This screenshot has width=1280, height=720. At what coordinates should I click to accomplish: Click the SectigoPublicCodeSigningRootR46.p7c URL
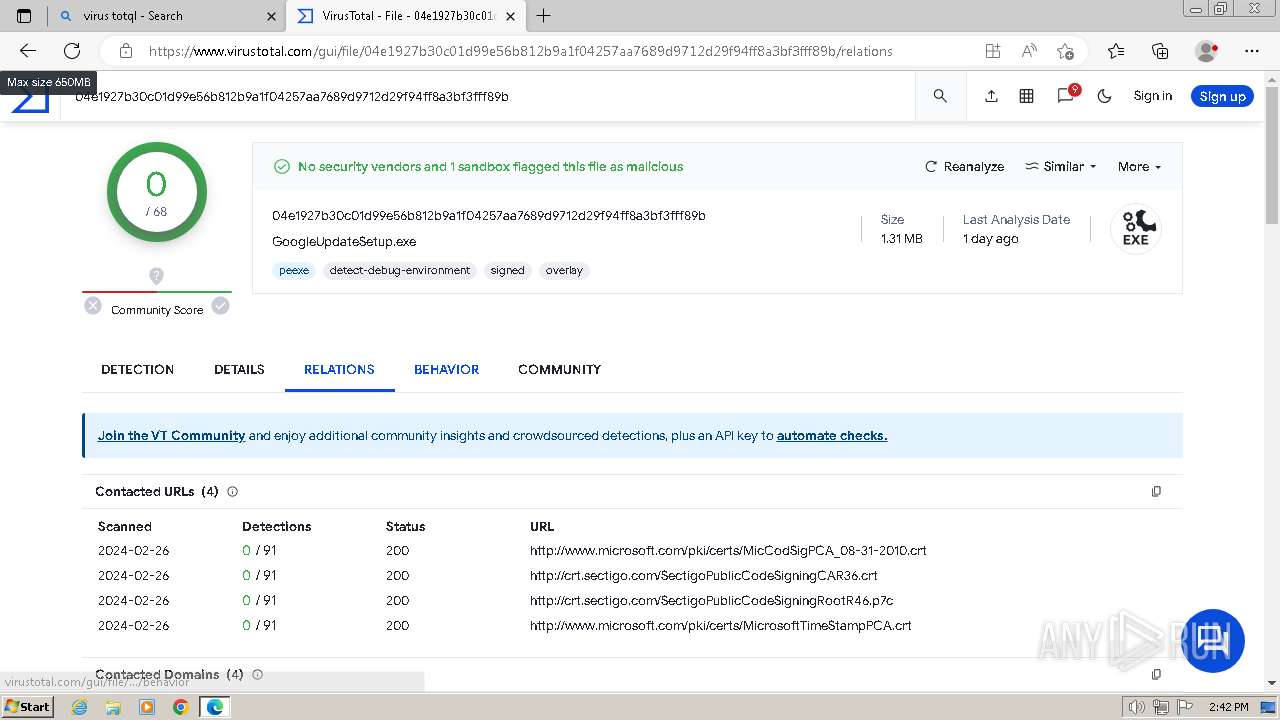(x=711, y=601)
